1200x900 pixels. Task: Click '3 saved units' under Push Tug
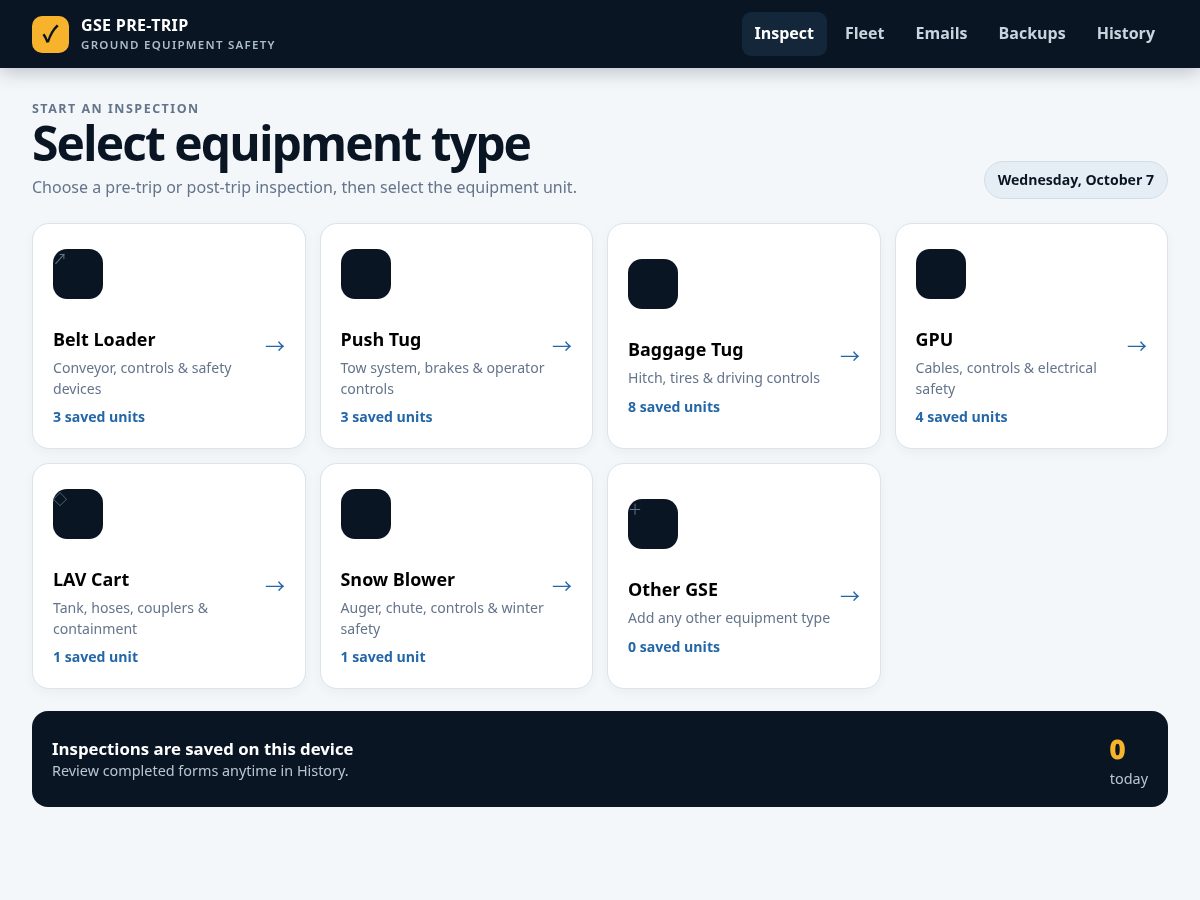tap(387, 417)
